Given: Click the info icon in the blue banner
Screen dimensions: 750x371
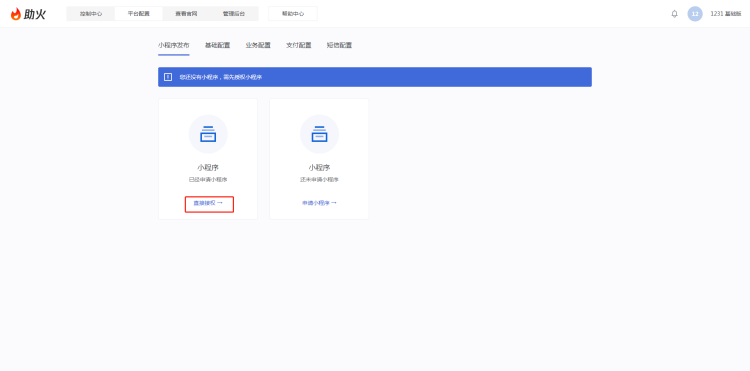Looking at the screenshot, I should tap(168, 77).
